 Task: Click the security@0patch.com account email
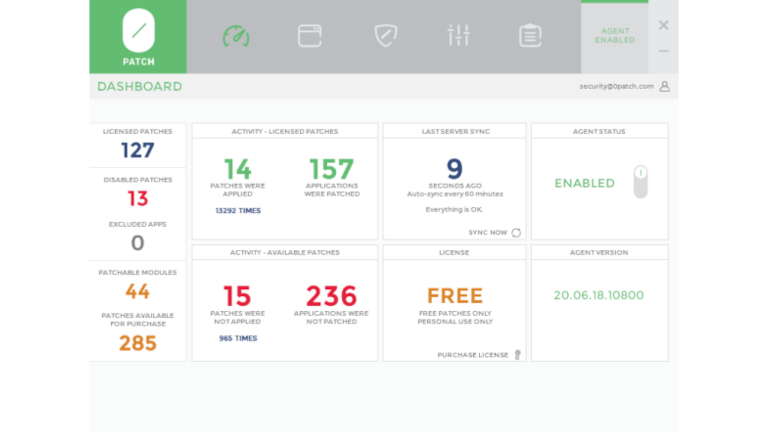pyautogui.click(x=615, y=87)
